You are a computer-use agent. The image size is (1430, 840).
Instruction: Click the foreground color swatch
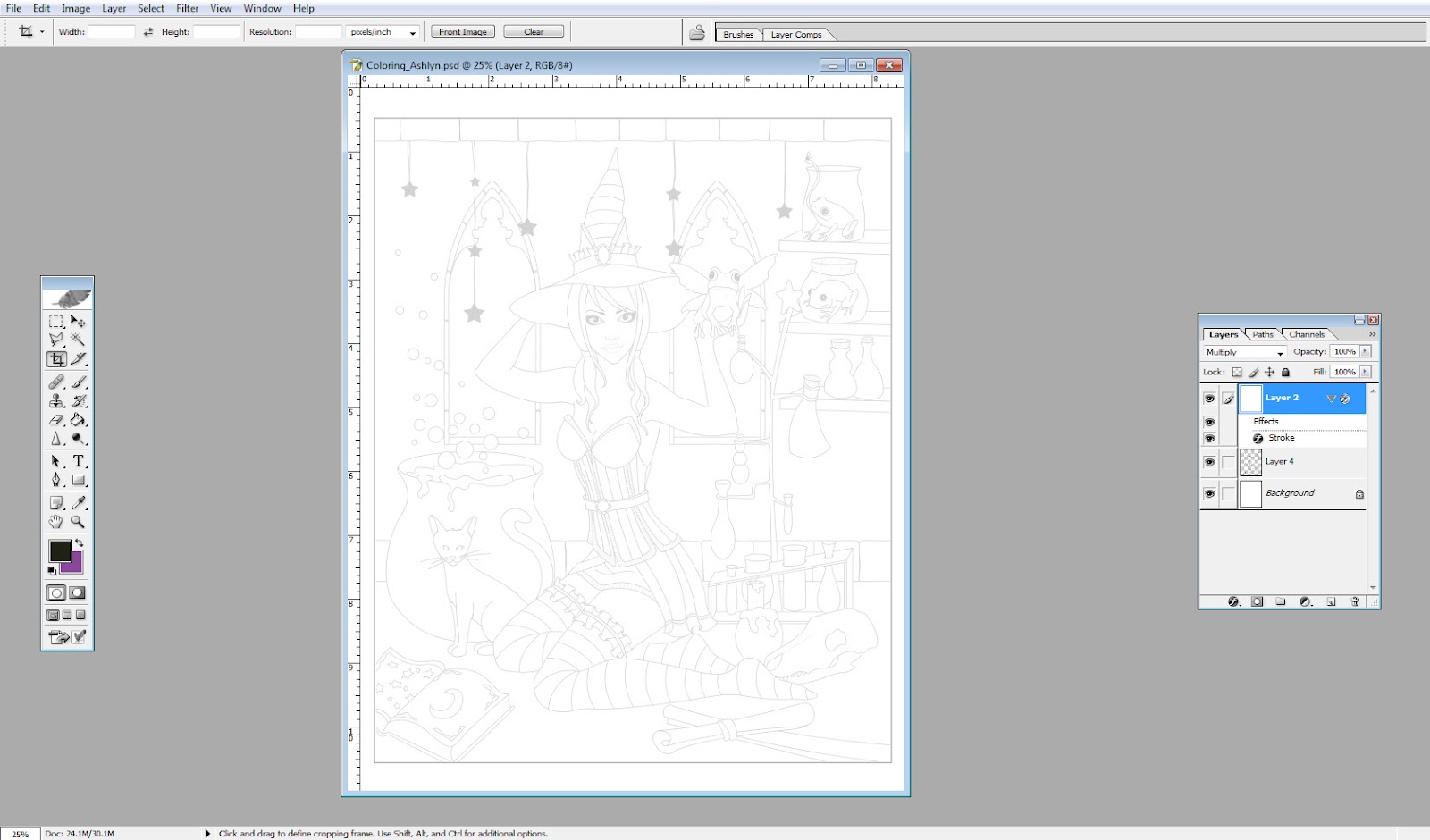(x=62, y=552)
